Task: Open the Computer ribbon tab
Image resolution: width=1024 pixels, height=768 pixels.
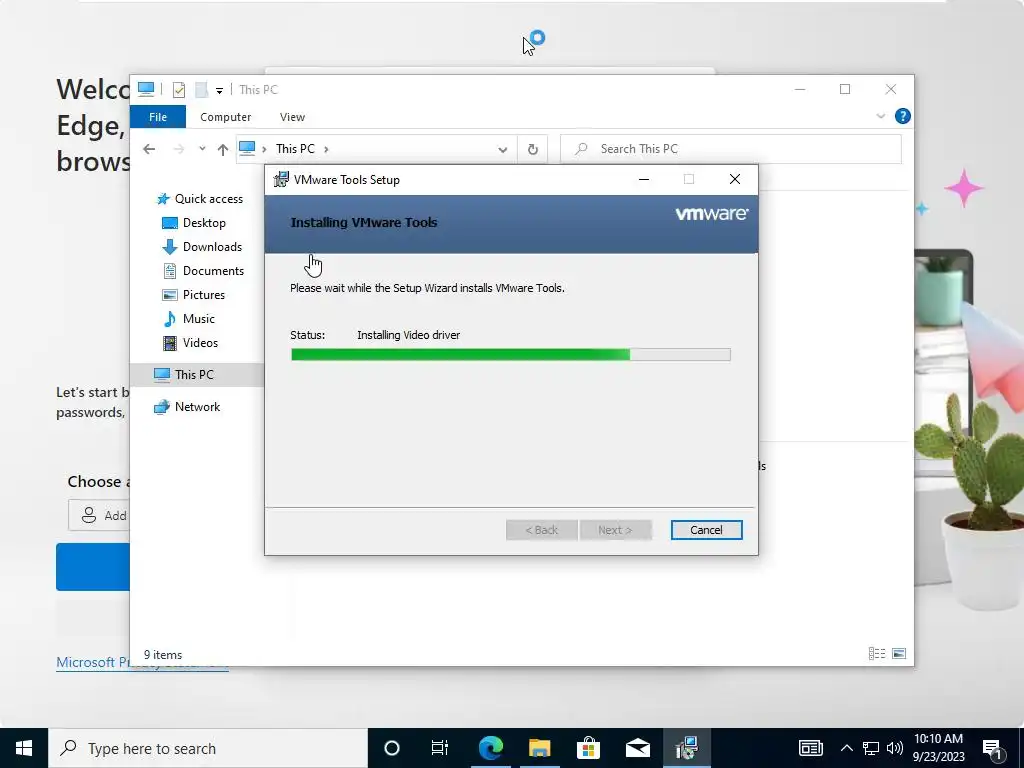Action: click(225, 117)
